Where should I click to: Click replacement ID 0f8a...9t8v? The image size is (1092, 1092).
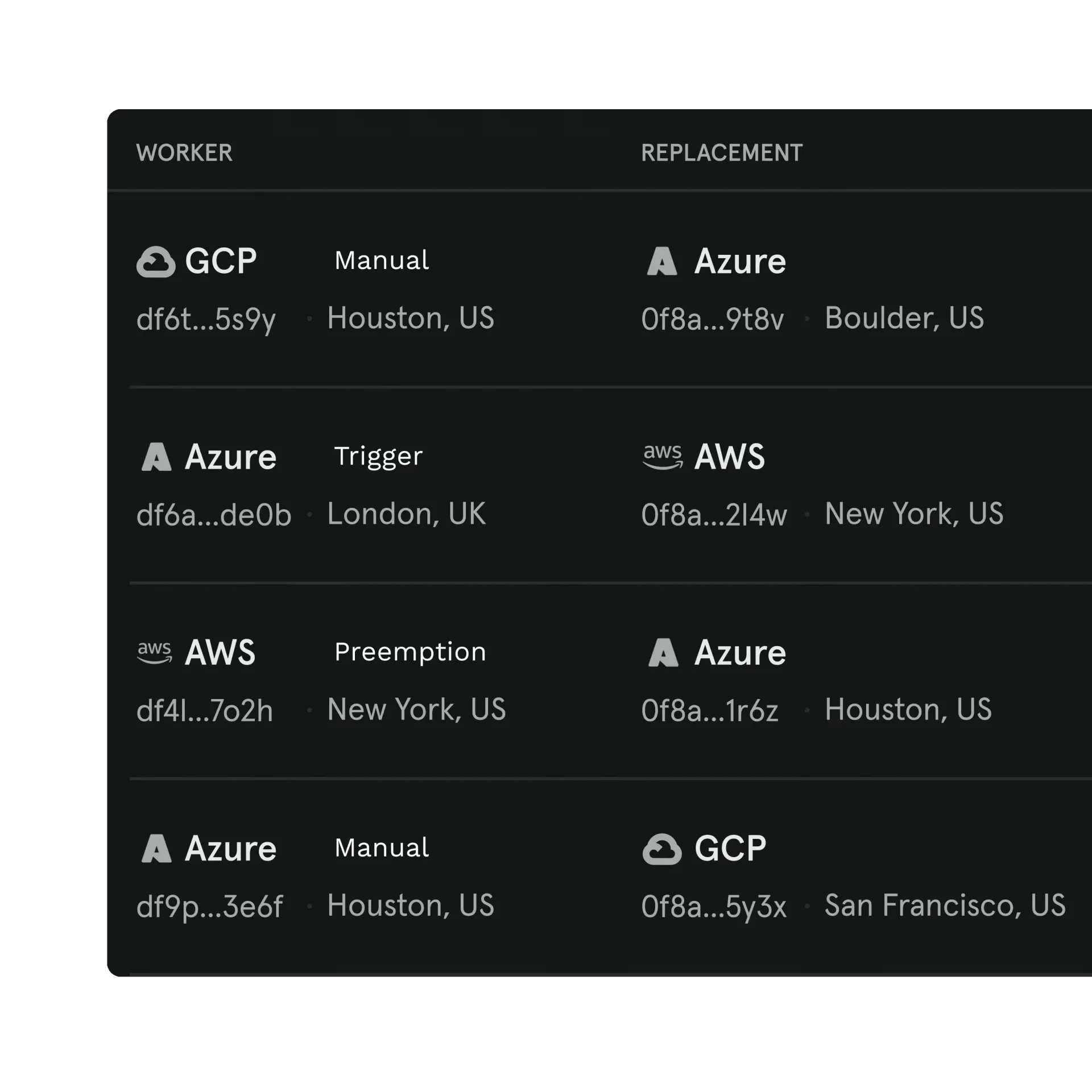tap(713, 318)
